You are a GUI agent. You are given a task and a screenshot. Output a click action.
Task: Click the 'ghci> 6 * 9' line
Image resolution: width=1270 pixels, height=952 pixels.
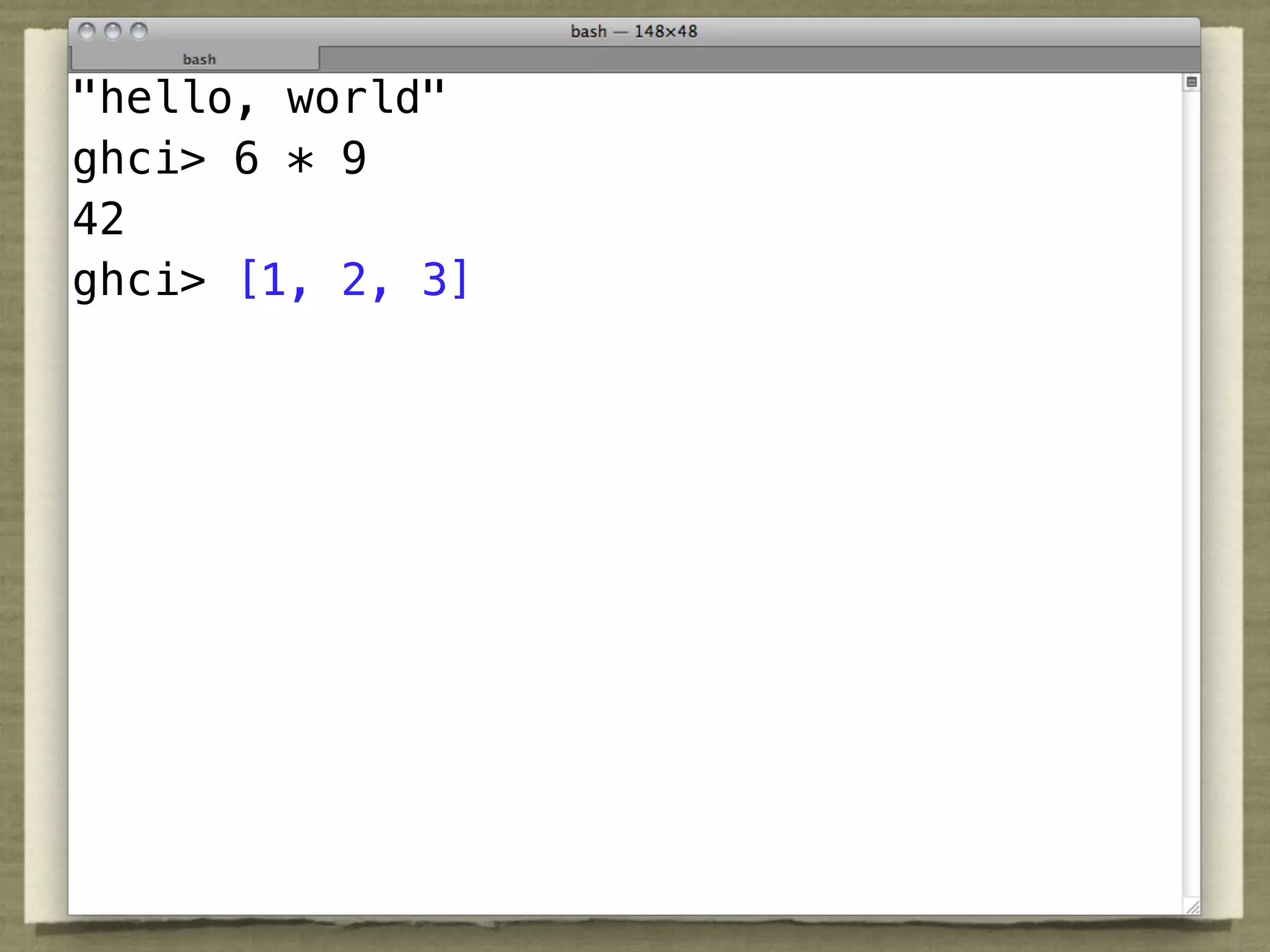(220, 159)
